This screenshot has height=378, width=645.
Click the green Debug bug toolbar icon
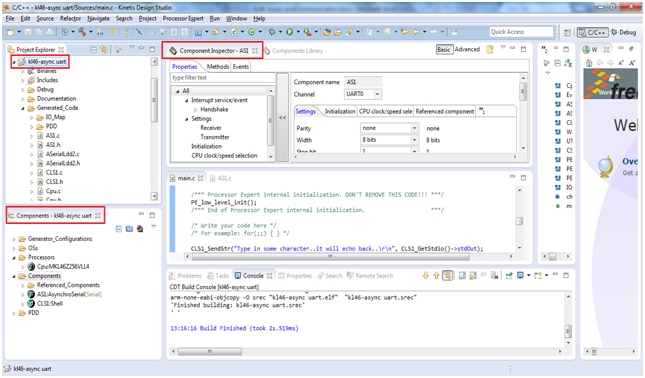pyautogui.click(x=271, y=32)
